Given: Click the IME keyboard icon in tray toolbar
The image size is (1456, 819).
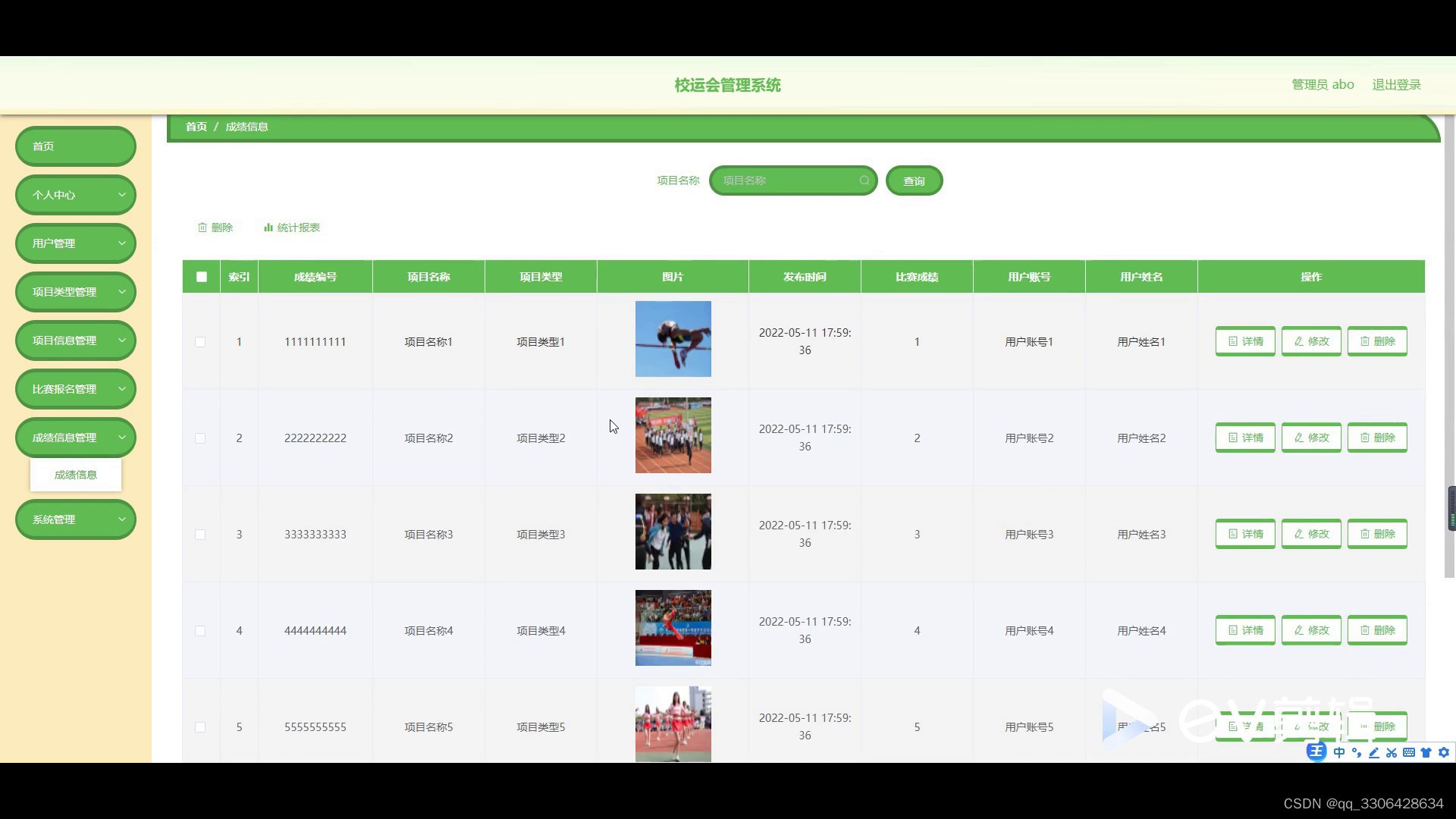Looking at the screenshot, I should (x=1408, y=752).
